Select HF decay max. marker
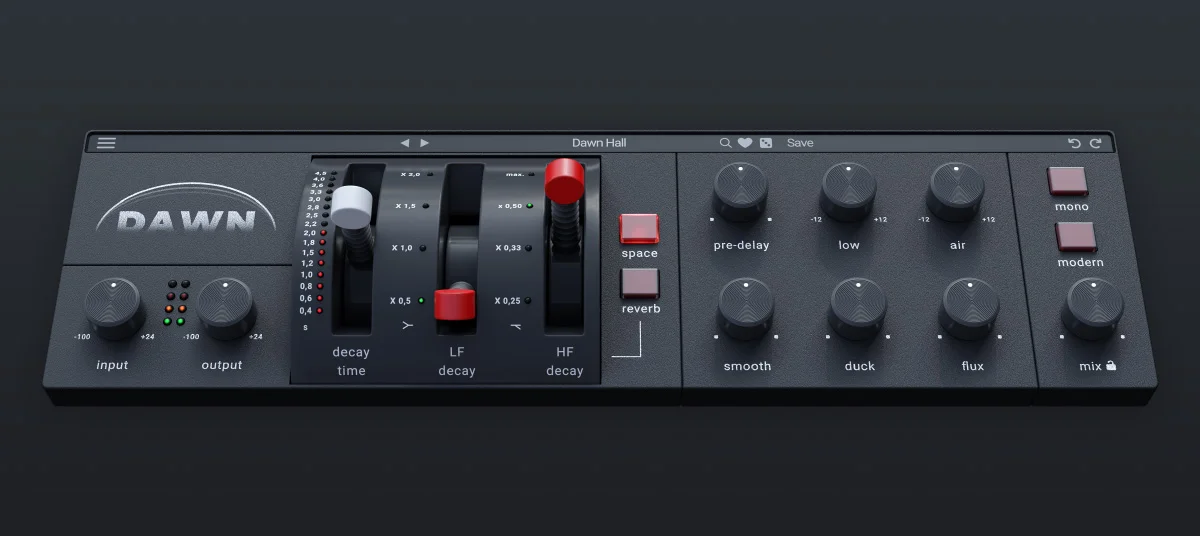Image resolution: width=1200 pixels, height=536 pixels. pyautogui.click(x=520, y=174)
